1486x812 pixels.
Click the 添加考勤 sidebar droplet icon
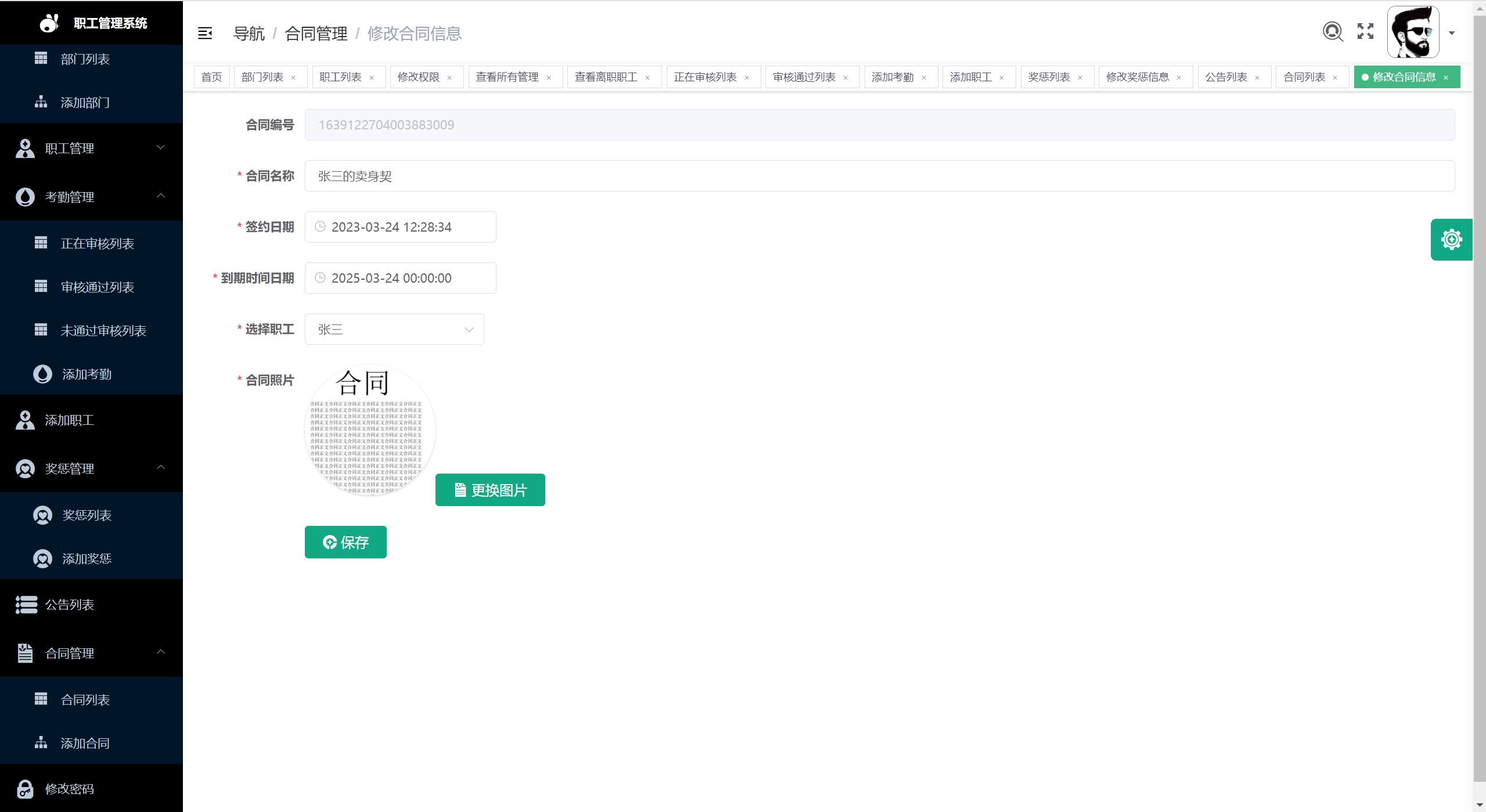coord(42,374)
